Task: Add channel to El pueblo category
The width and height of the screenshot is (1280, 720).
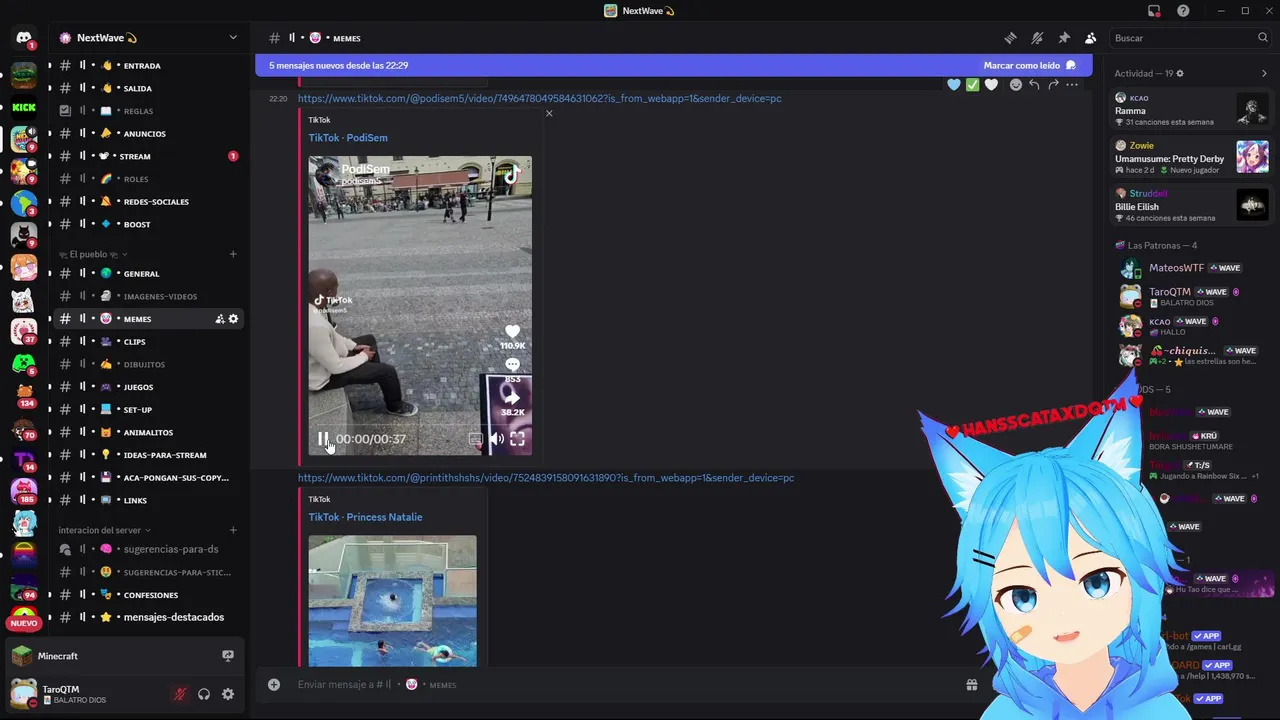Action: [233, 254]
